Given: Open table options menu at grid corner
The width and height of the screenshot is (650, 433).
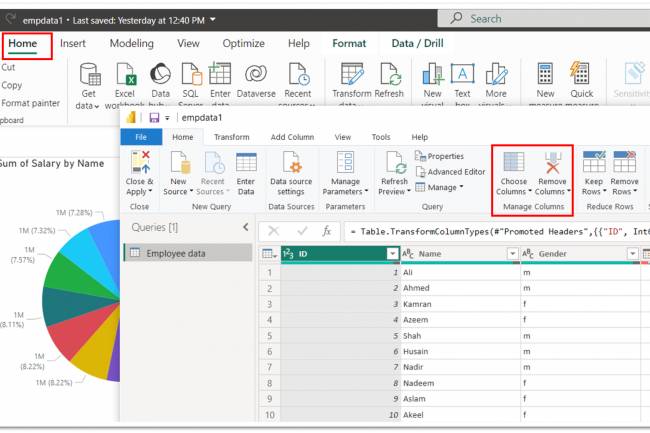Looking at the screenshot, I should click(x=269, y=254).
